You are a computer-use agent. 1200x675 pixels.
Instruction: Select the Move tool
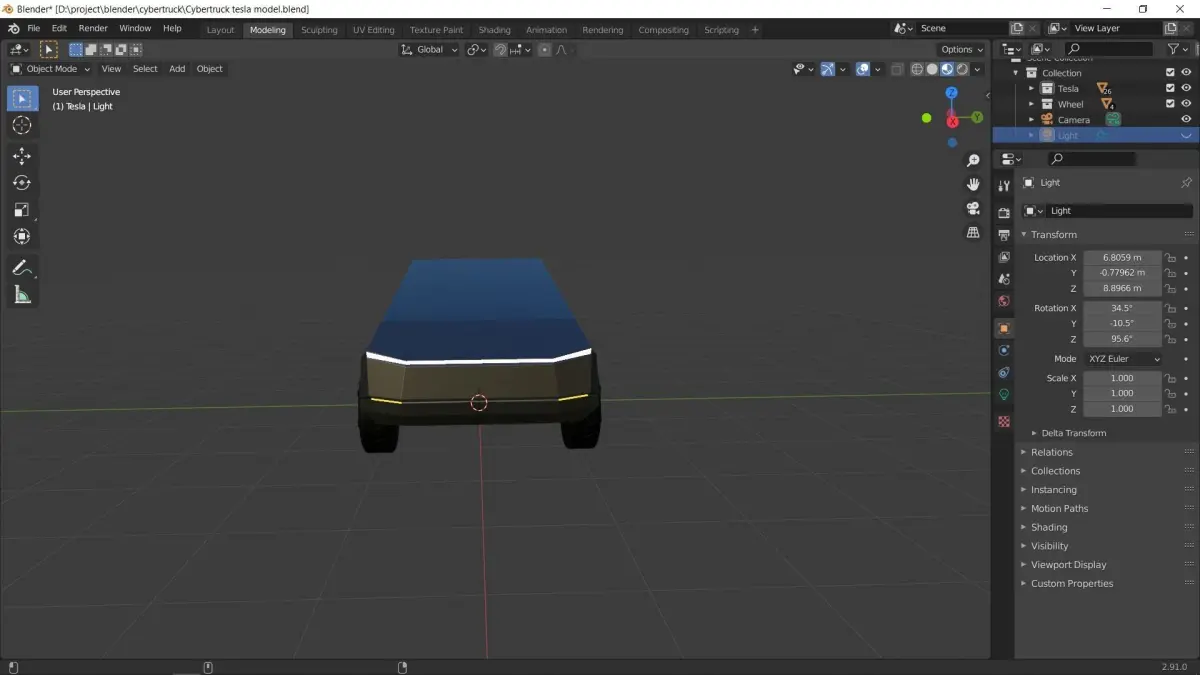pyautogui.click(x=22, y=156)
